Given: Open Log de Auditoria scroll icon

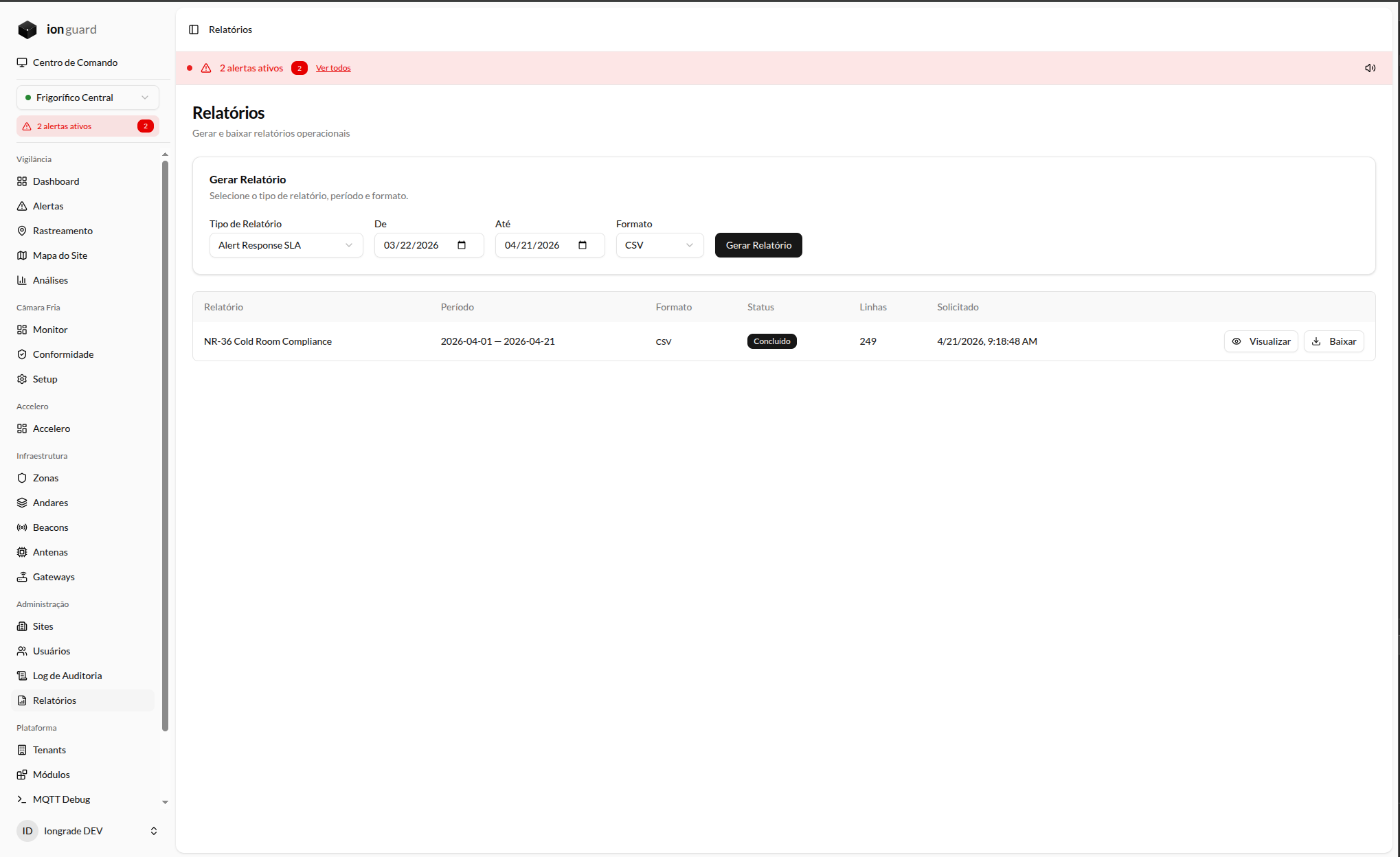Looking at the screenshot, I should point(22,676).
